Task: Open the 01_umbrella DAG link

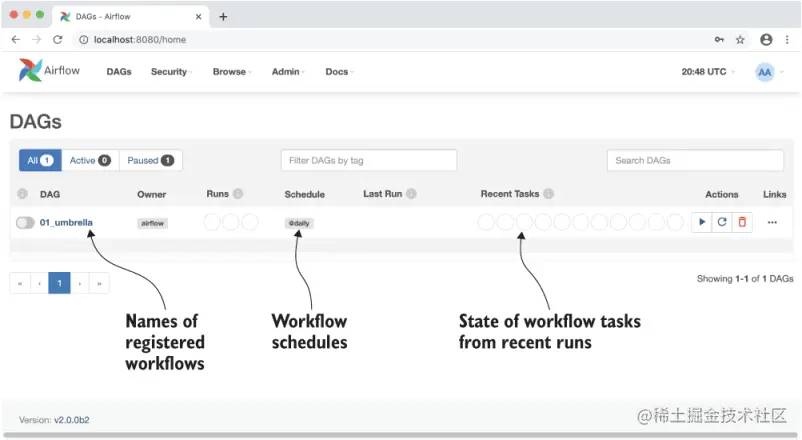Action: 66,223
